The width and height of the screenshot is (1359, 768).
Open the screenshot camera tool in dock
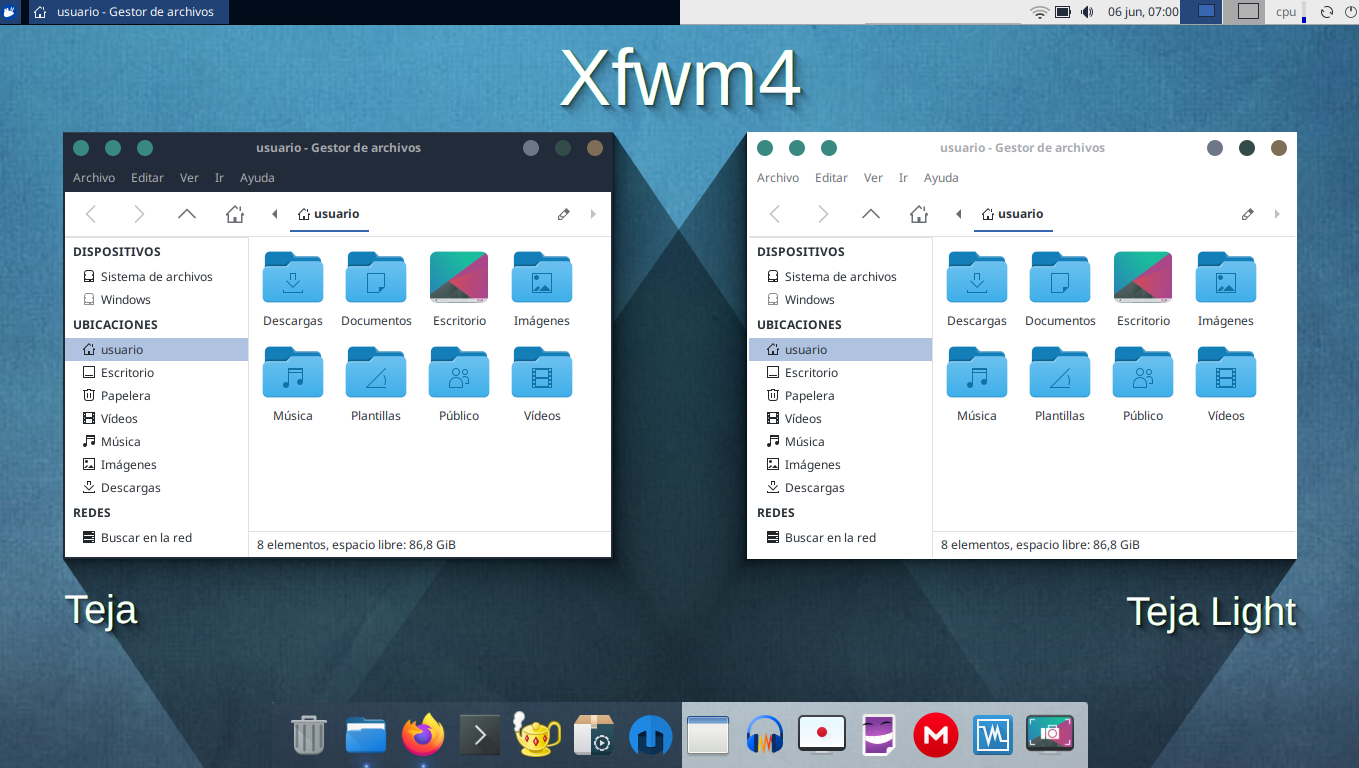(x=1050, y=736)
